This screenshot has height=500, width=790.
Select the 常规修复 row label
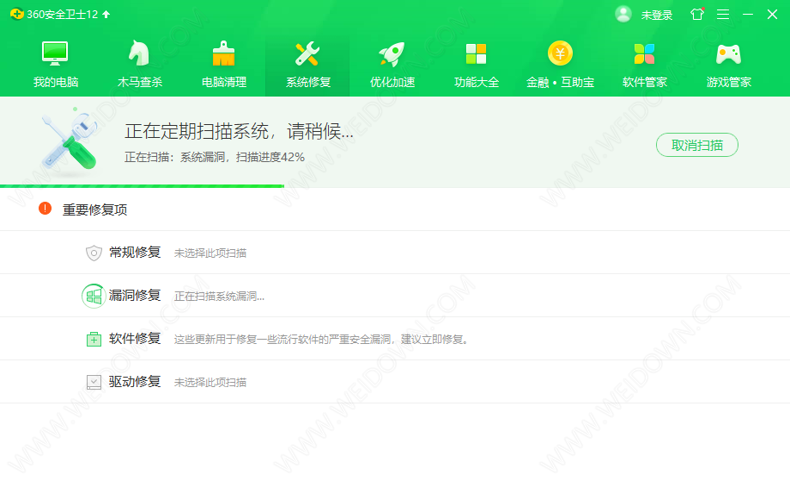pyautogui.click(x=135, y=252)
